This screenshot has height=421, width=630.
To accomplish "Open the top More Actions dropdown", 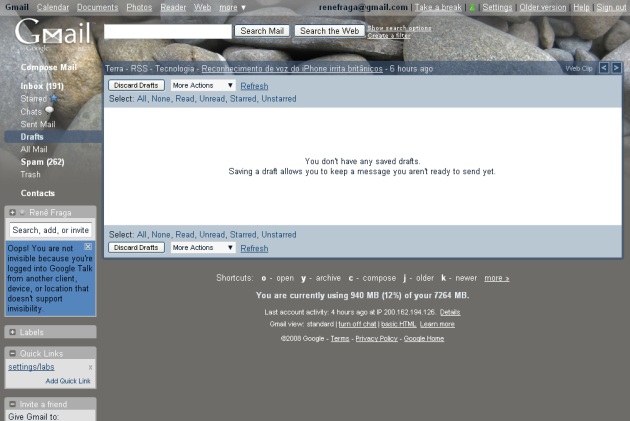I will 202,85.
